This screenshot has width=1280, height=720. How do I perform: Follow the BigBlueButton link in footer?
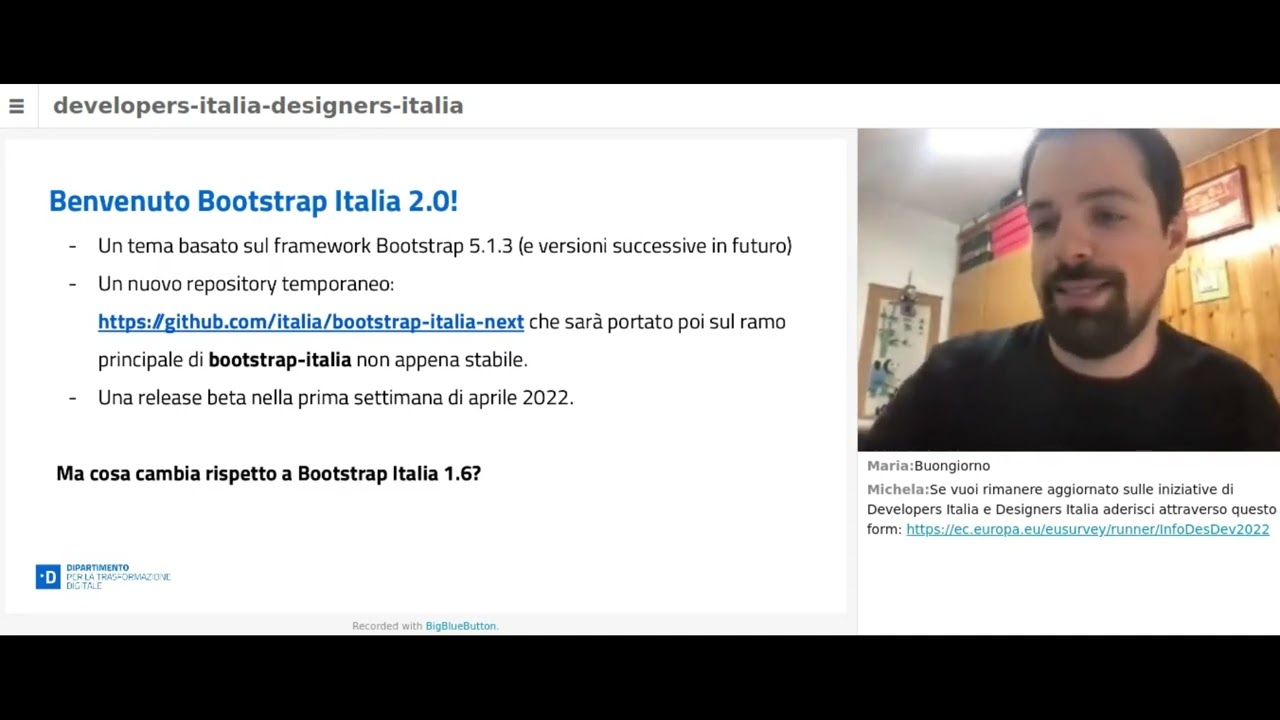[461, 626]
